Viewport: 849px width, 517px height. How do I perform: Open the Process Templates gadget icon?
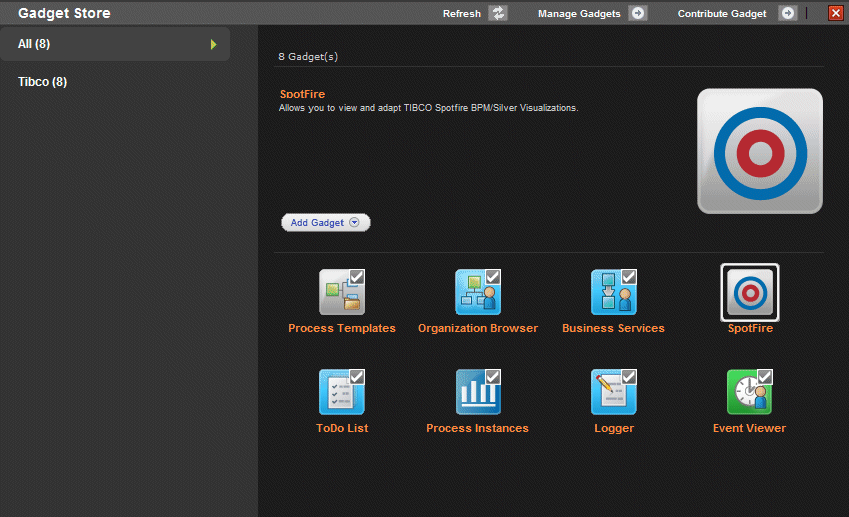click(342, 292)
